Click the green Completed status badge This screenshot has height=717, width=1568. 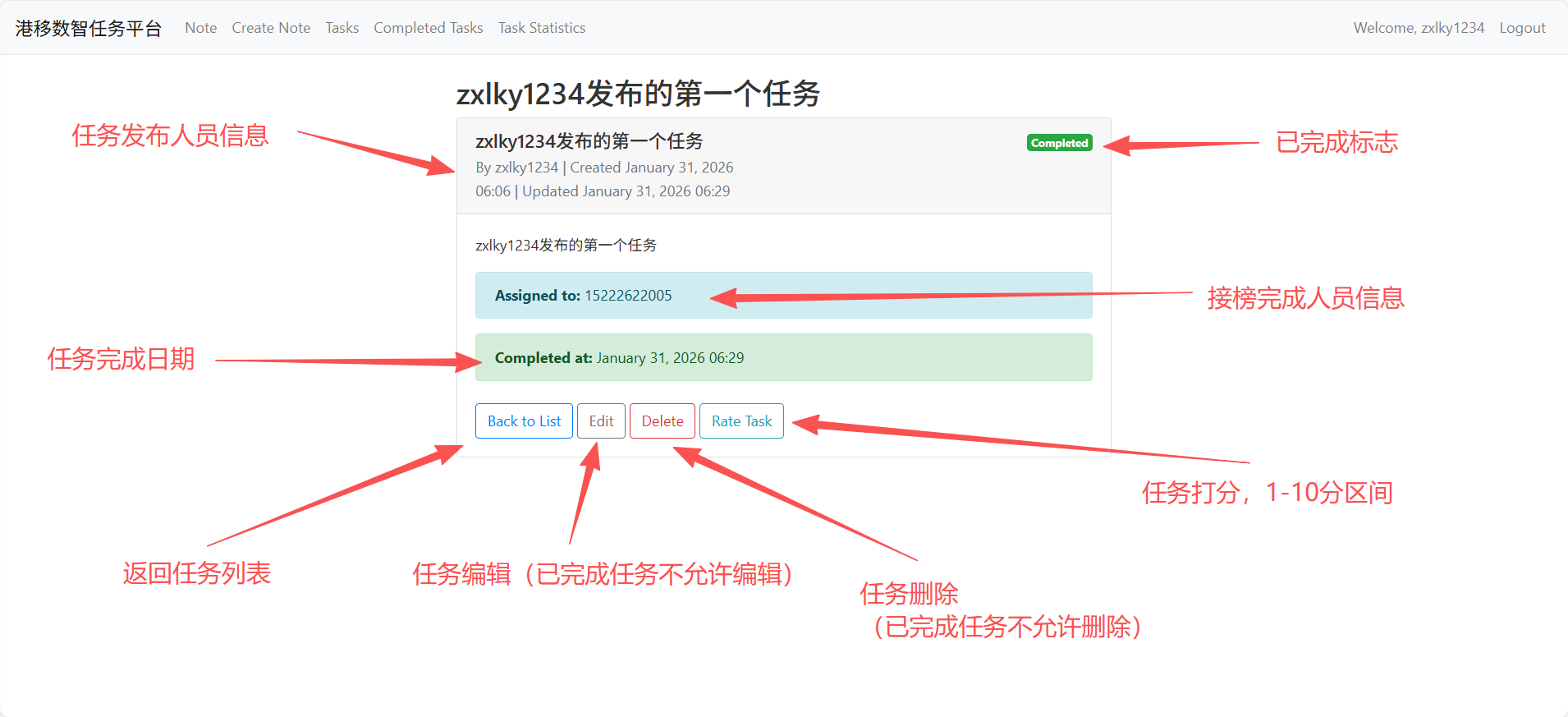coord(1059,143)
